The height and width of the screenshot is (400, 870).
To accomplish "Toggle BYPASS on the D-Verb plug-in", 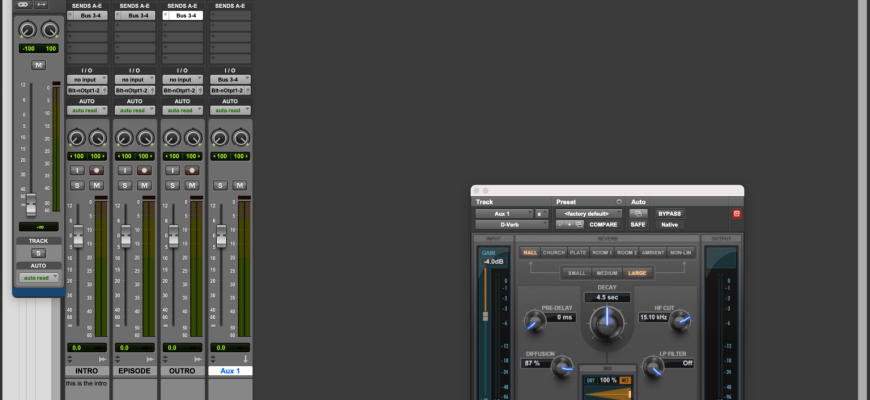I will [x=669, y=213].
